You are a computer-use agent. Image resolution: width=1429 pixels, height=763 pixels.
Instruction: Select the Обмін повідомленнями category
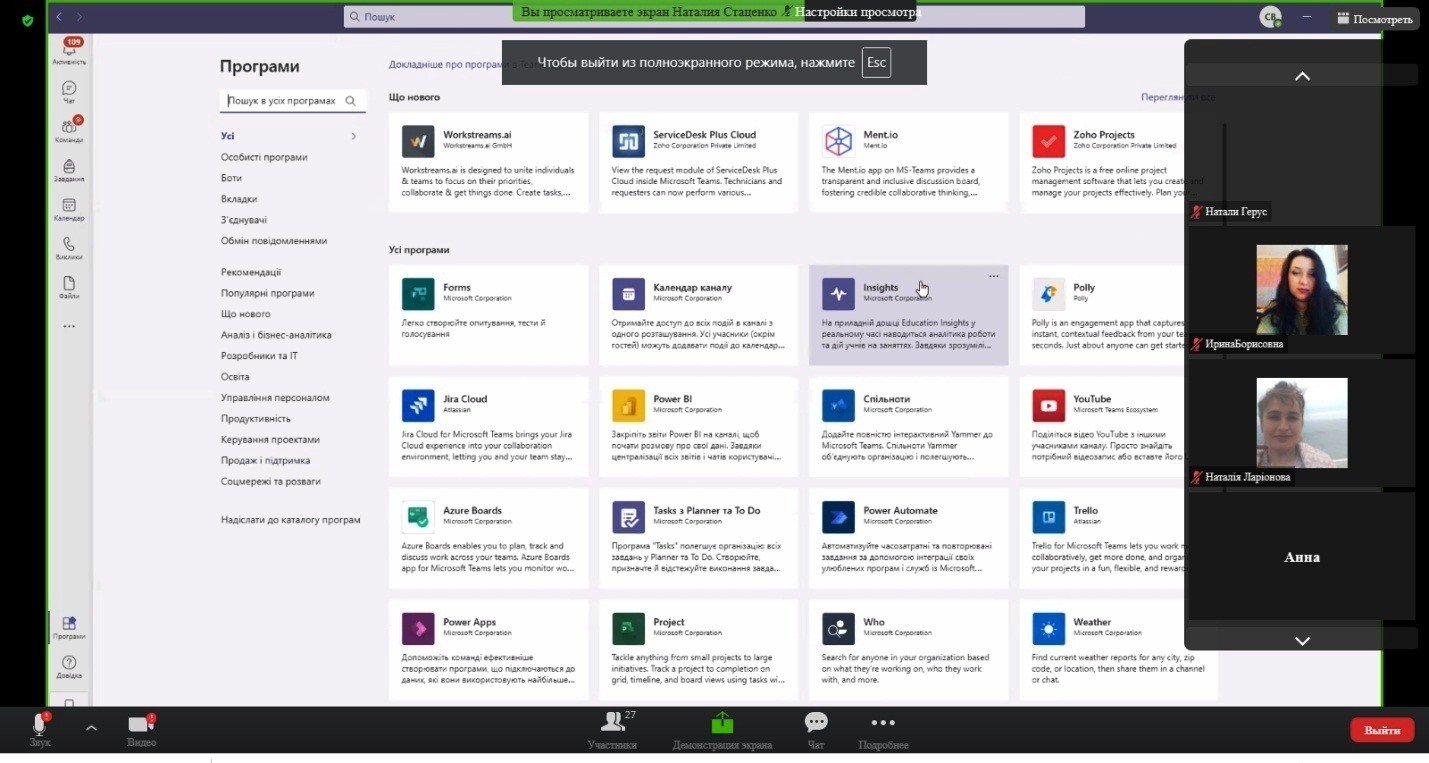(x=274, y=241)
